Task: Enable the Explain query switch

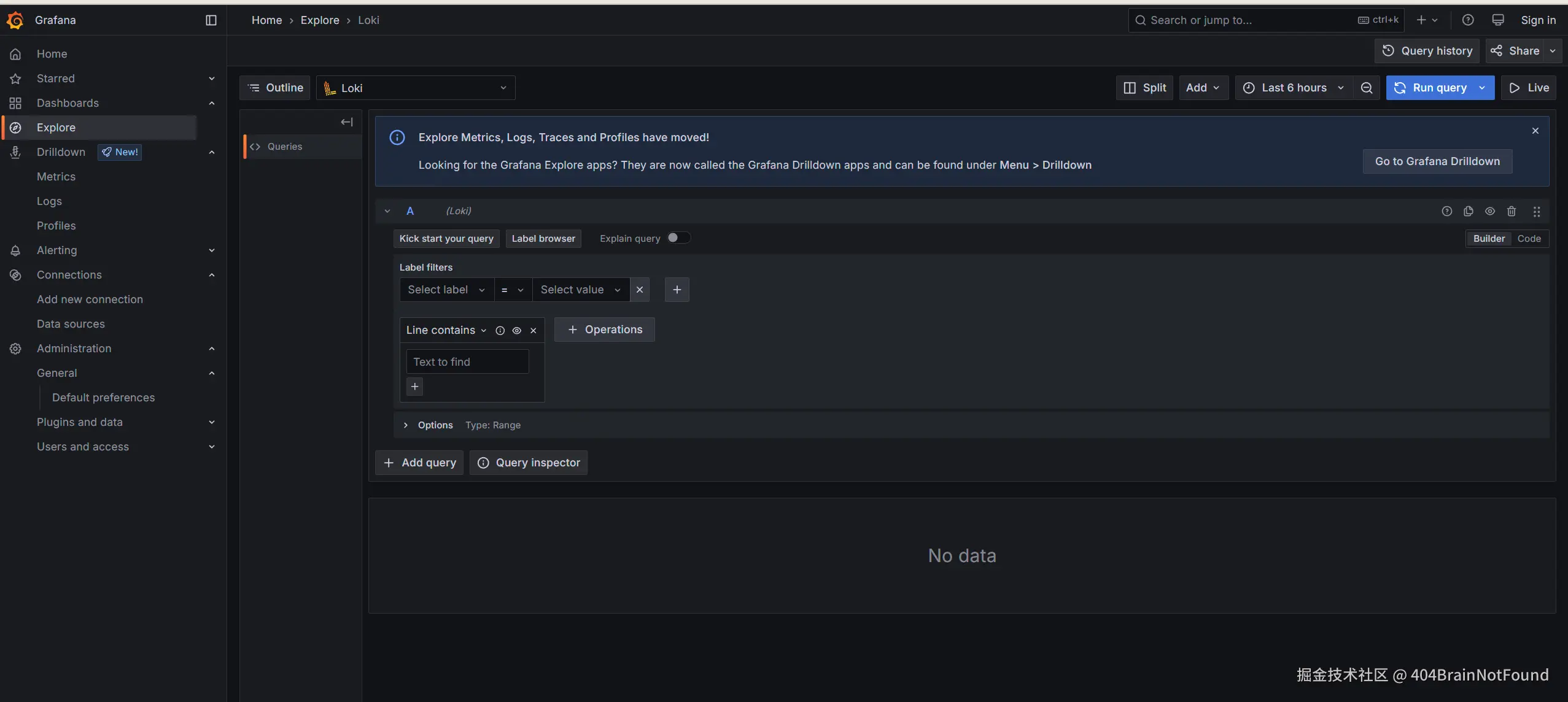Action: coord(678,238)
